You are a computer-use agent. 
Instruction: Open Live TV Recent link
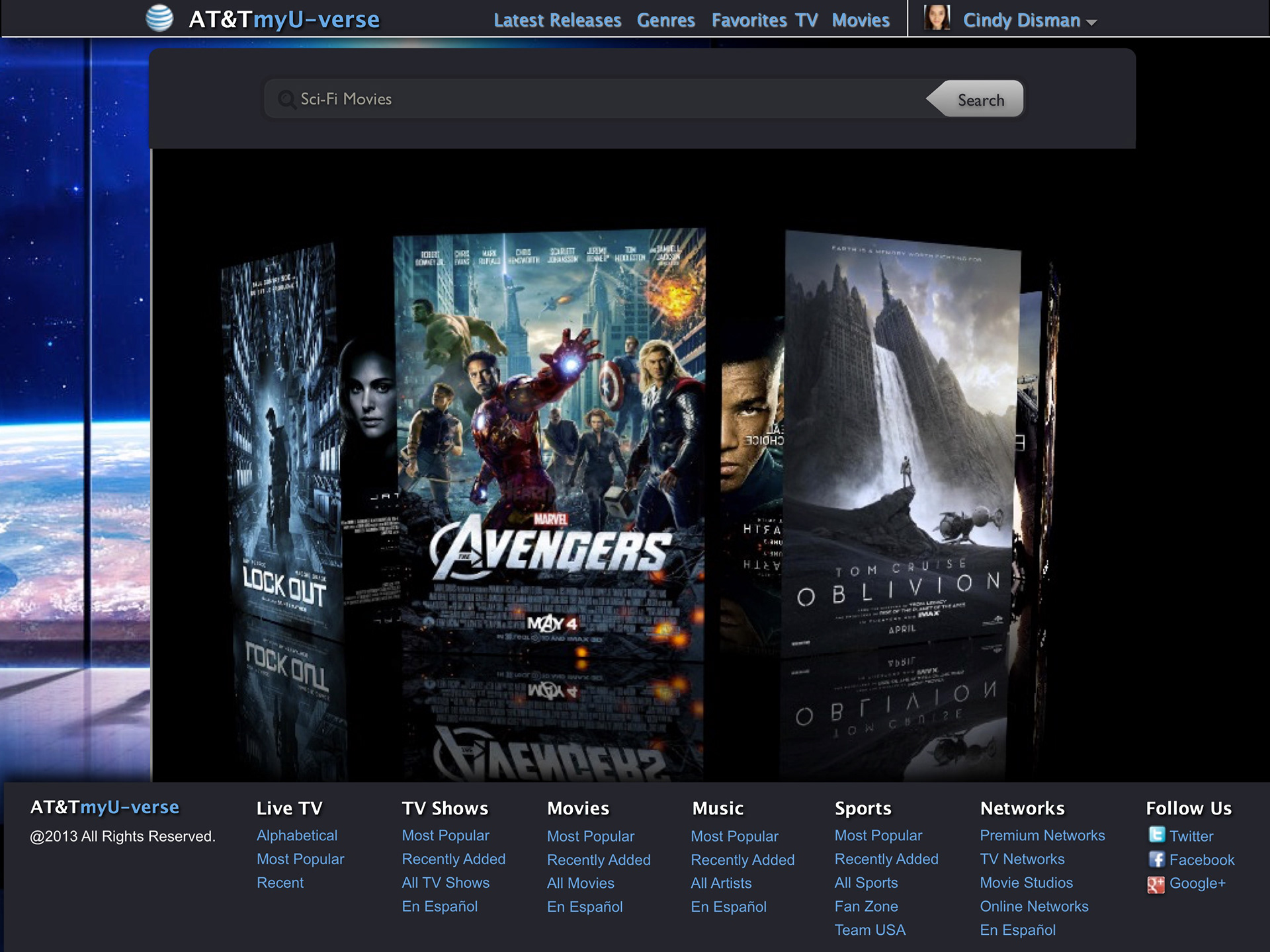pyautogui.click(x=280, y=883)
